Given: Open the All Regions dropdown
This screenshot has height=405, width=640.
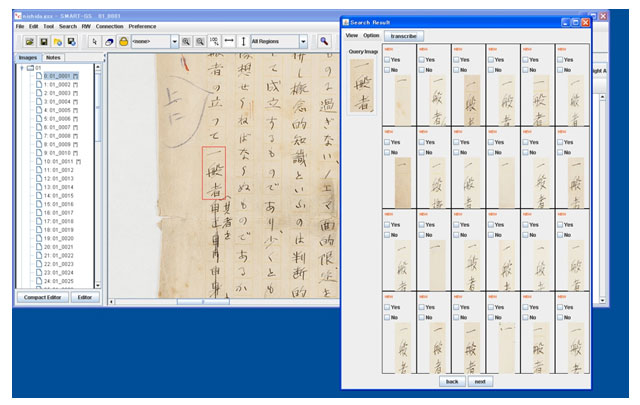Looking at the screenshot, I should click(x=303, y=41).
